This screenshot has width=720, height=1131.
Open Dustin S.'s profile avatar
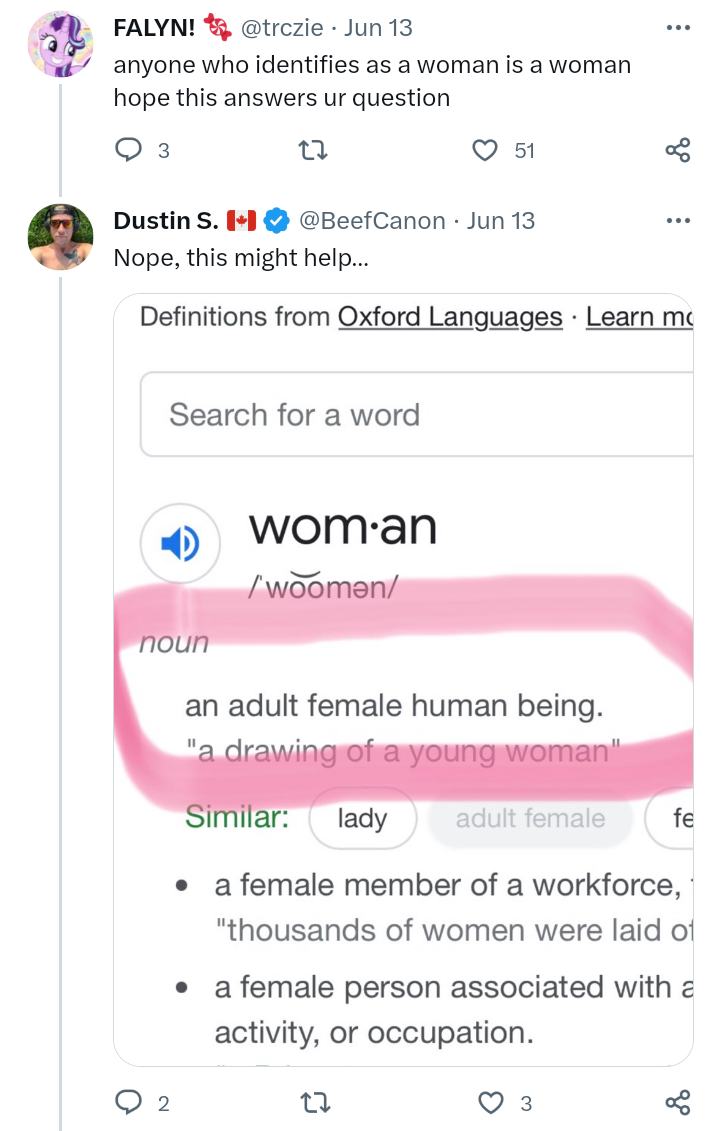click(x=60, y=237)
